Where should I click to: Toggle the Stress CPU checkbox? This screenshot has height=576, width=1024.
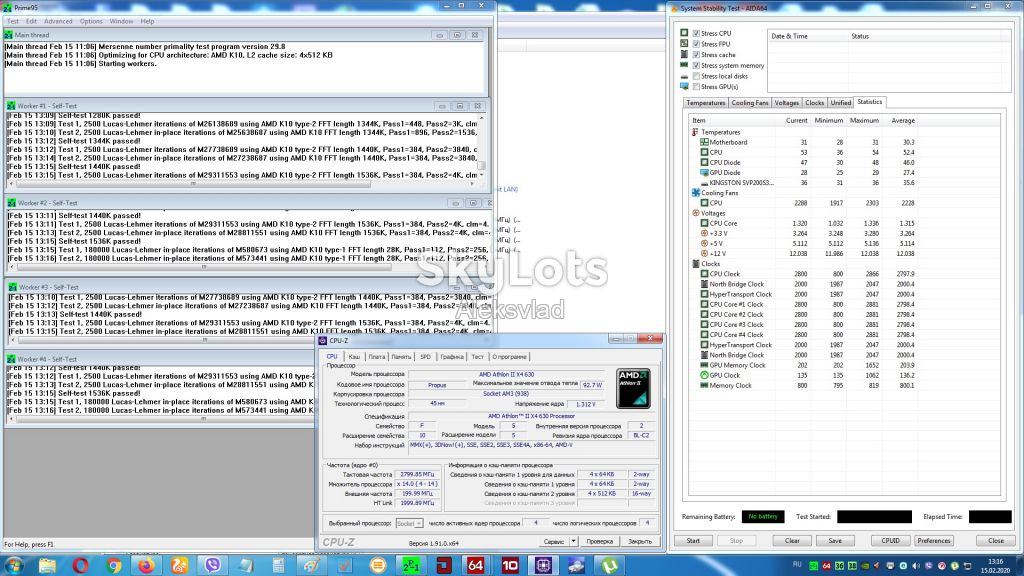[x=696, y=33]
